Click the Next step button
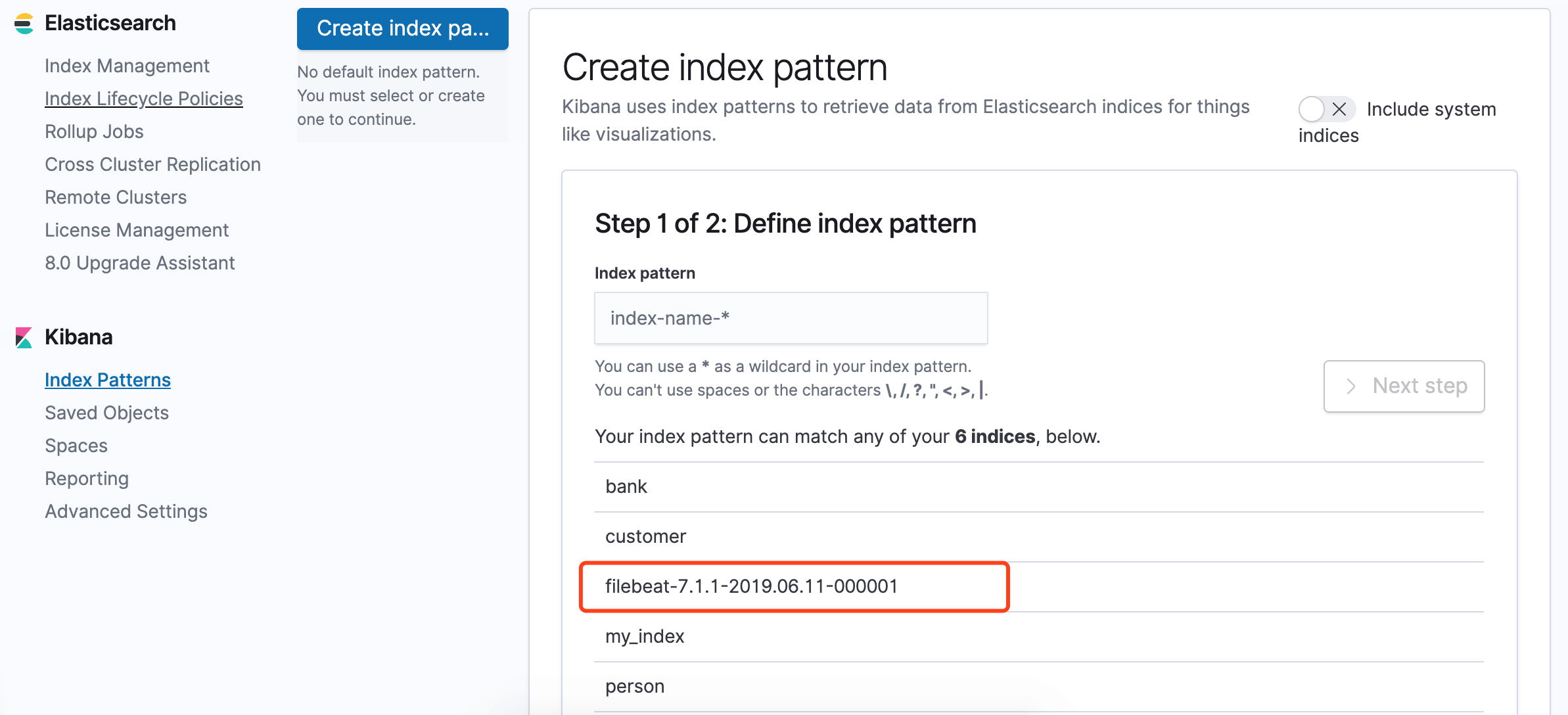 (x=1404, y=386)
